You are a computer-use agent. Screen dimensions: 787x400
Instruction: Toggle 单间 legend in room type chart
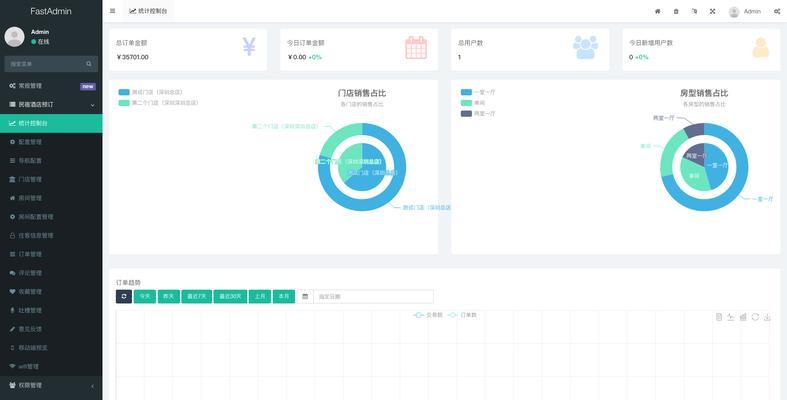point(473,103)
